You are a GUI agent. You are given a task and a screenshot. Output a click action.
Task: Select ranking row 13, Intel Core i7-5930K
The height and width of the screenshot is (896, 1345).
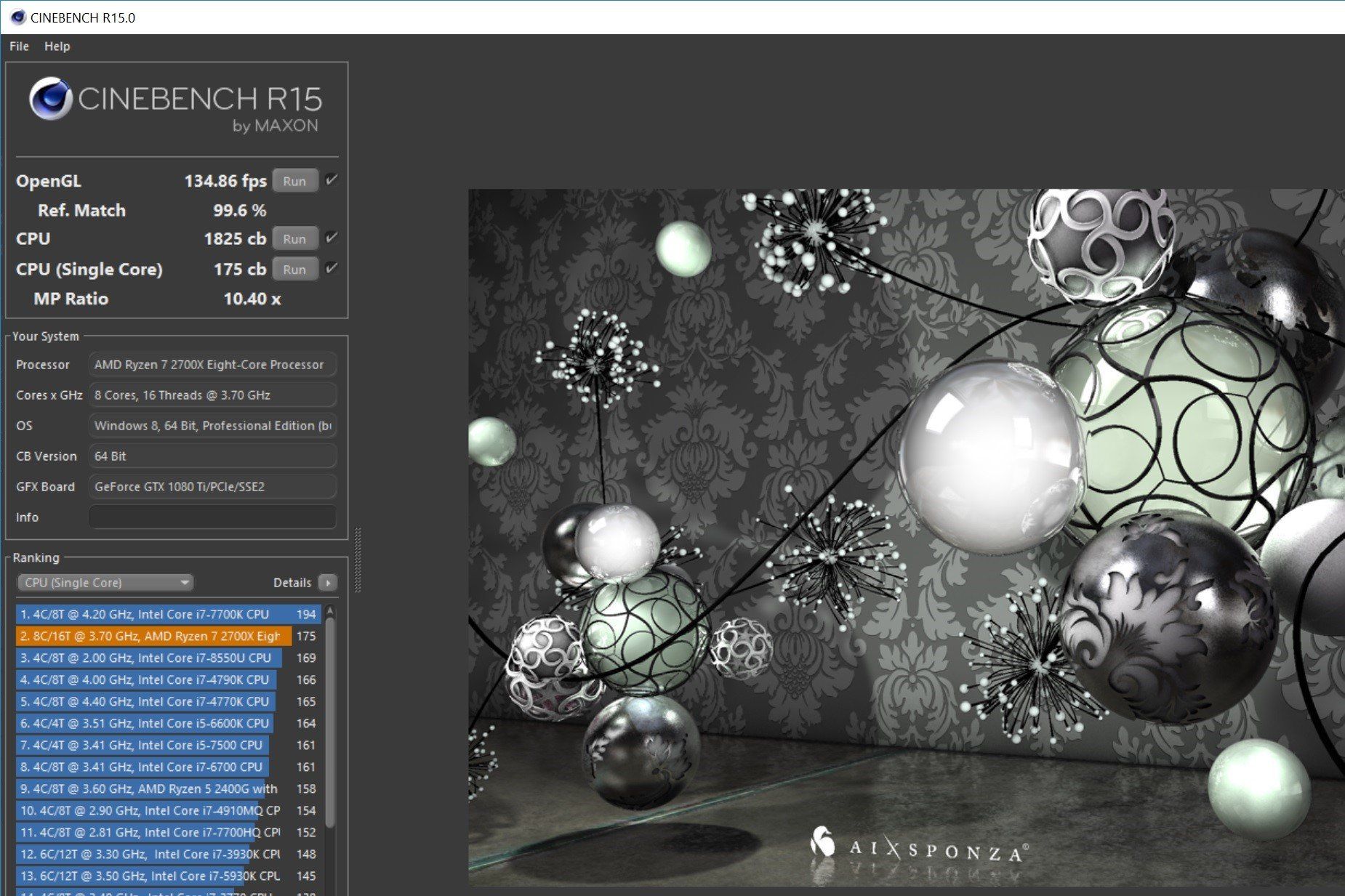[169, 876]
